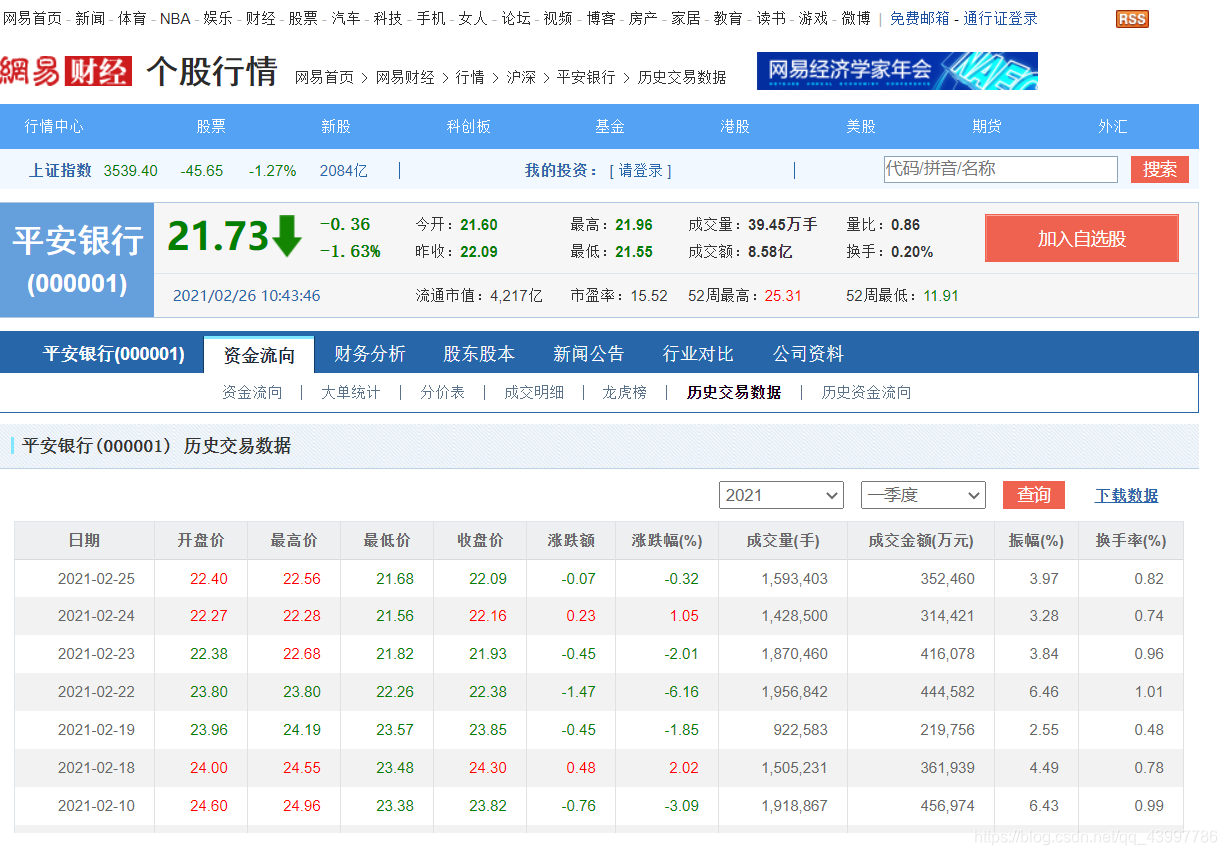The width and height of the screenshot is (1227, 855).
Task: Switch to the 股东股本 tab
Action: pyautogui.click(x=479, y=354)
